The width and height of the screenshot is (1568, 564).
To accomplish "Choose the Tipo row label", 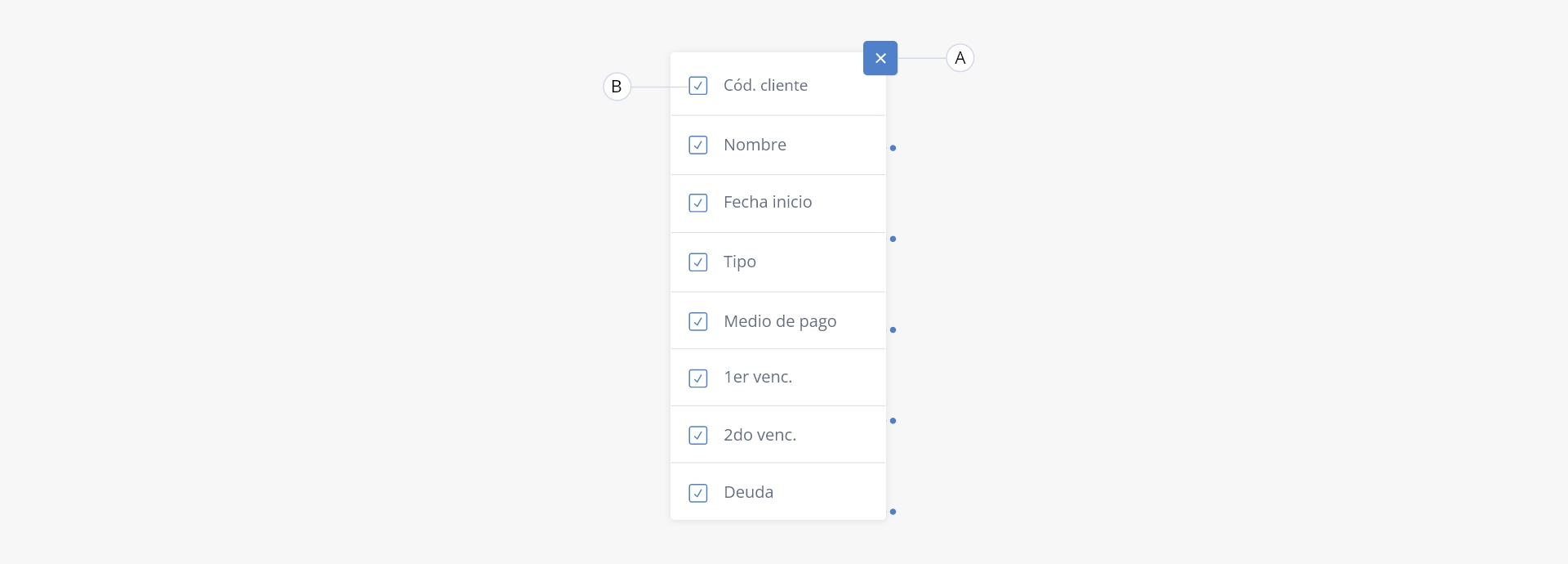I will [740, 262].
